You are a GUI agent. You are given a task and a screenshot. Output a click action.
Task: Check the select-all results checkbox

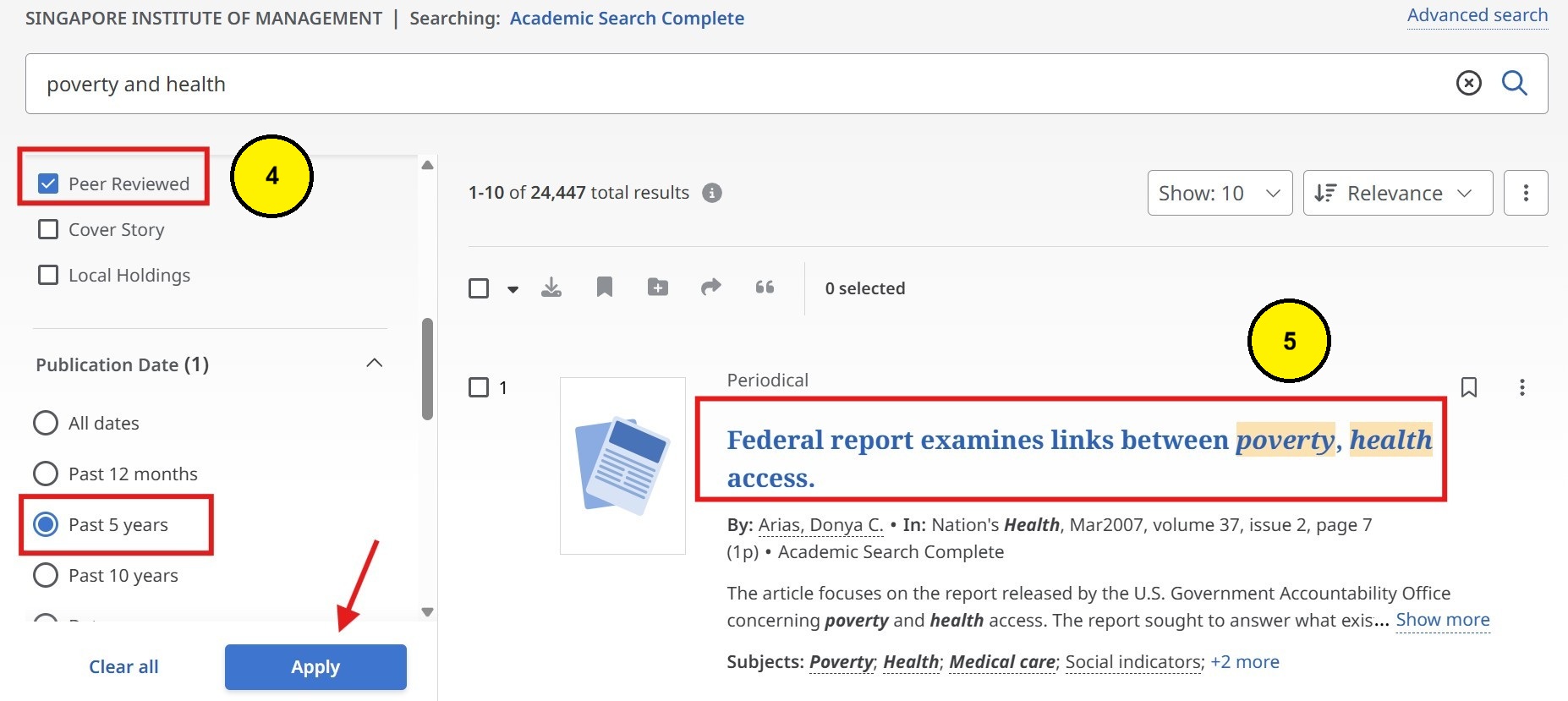click(479, 288)
